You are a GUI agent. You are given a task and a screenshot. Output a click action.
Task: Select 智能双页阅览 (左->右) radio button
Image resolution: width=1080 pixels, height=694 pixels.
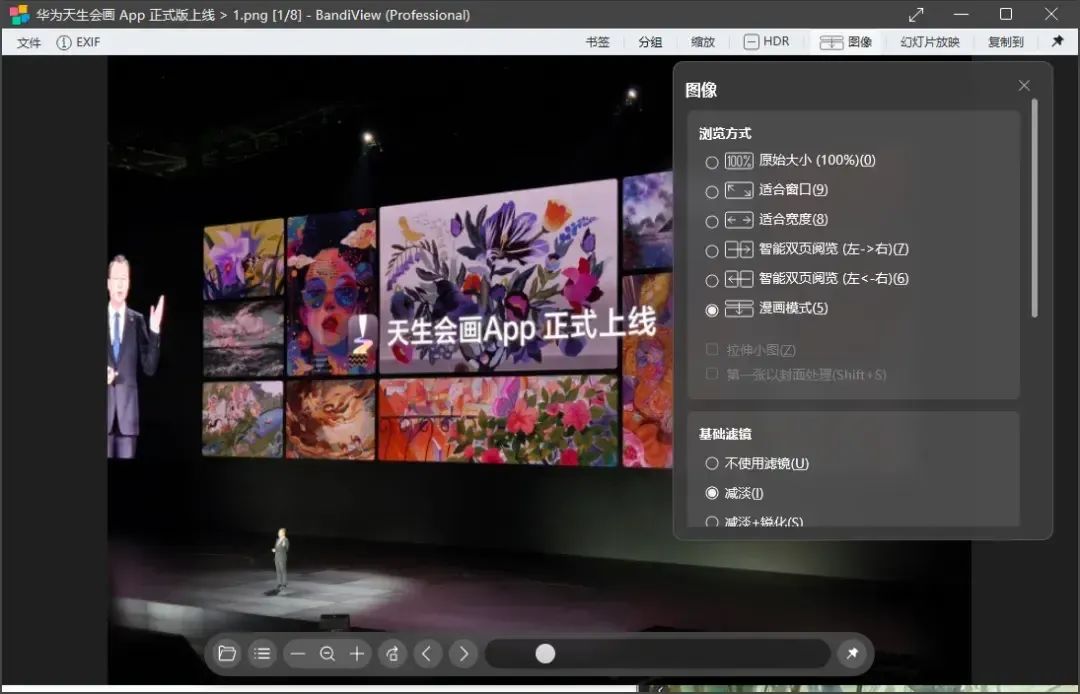712,251
